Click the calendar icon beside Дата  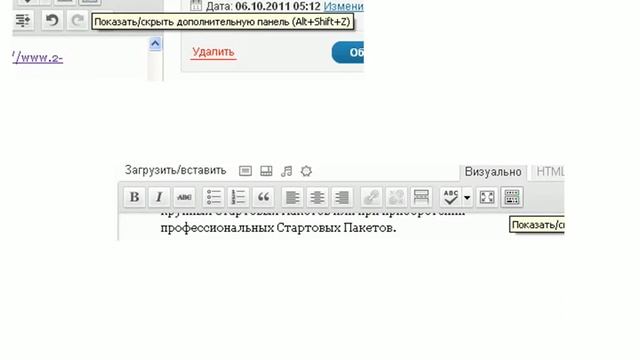point(196,6)
